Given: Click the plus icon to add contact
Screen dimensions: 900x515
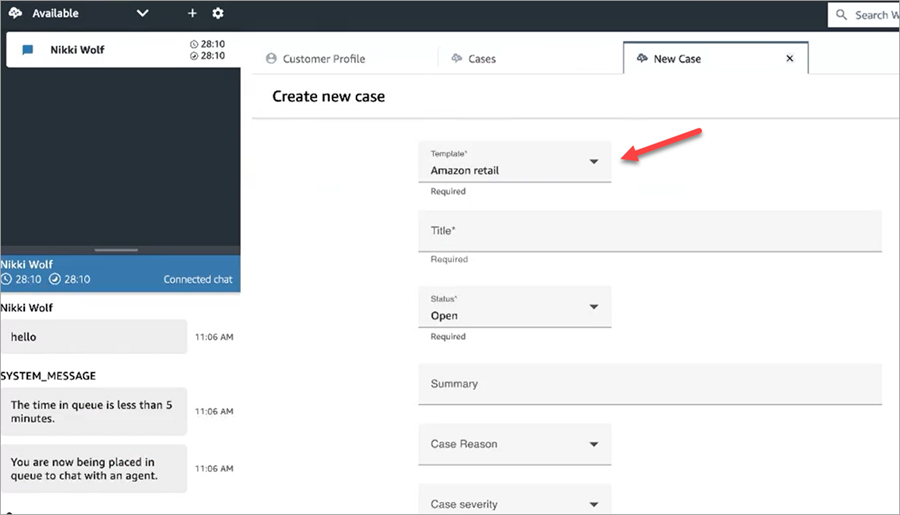Looking at the screenshot, I should click(192, 14).
